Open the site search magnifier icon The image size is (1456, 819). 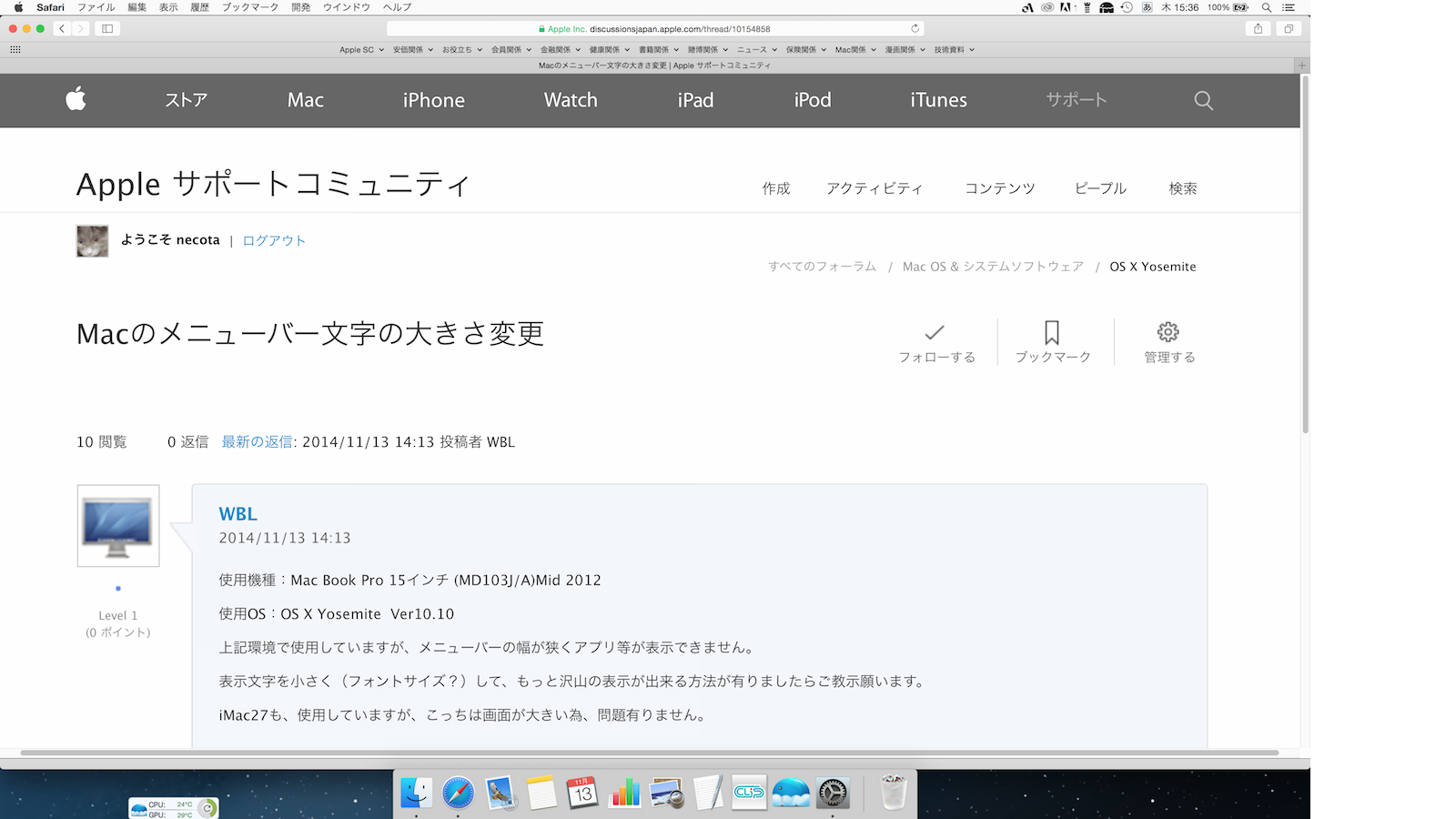1203,100
